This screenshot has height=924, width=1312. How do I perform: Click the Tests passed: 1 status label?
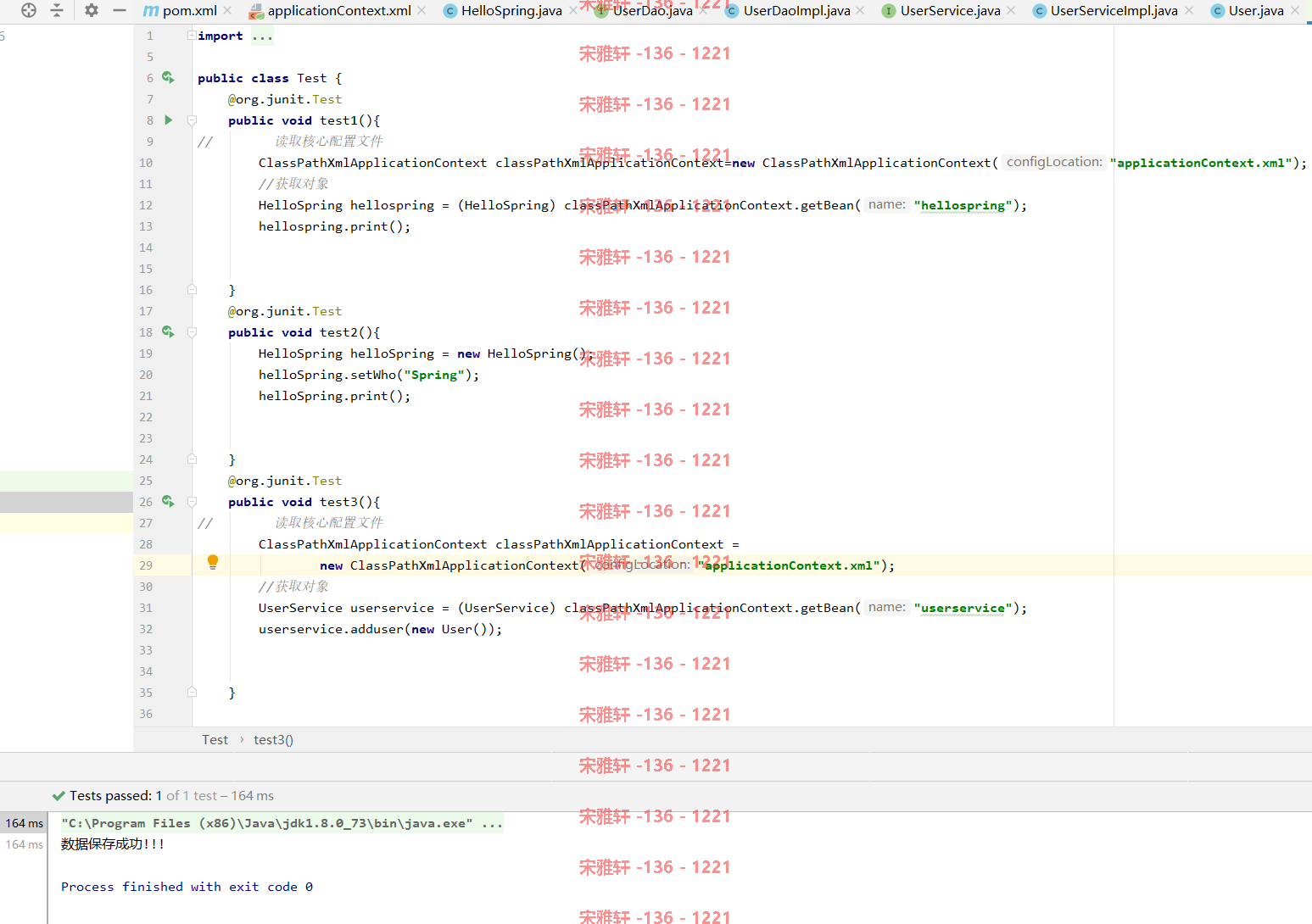click(115, 795)
